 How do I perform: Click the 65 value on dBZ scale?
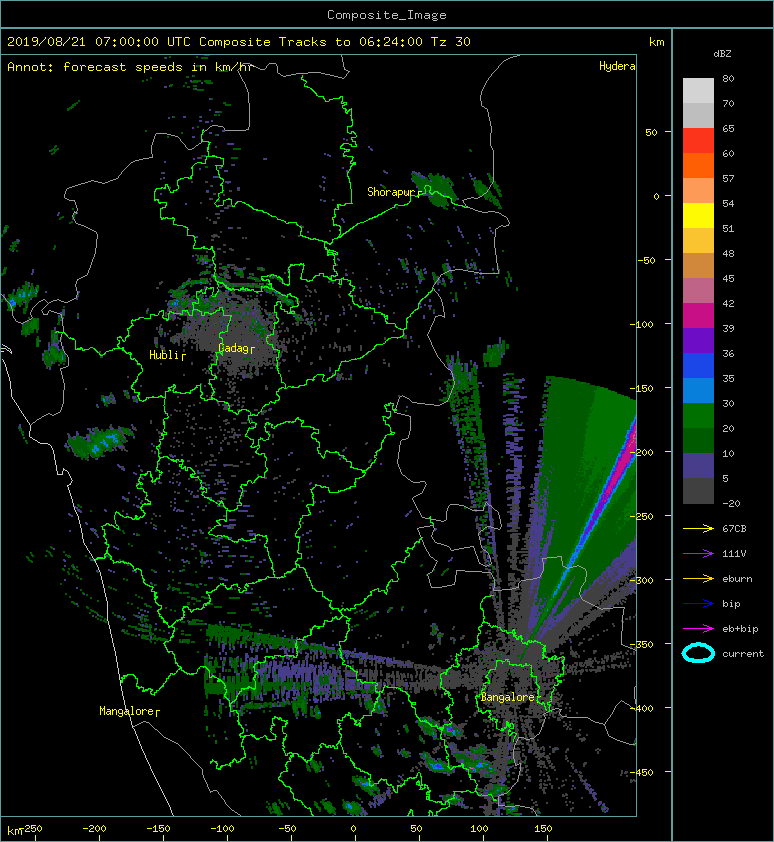728,128
